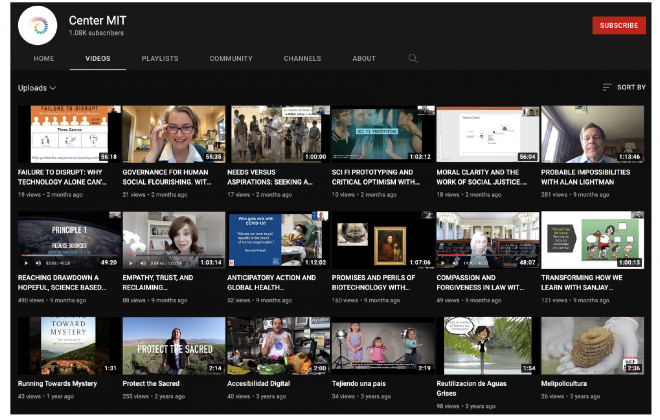
Task: Click volume icon on Reaching Drawdown thumbnail
Action: pos(40,263)
